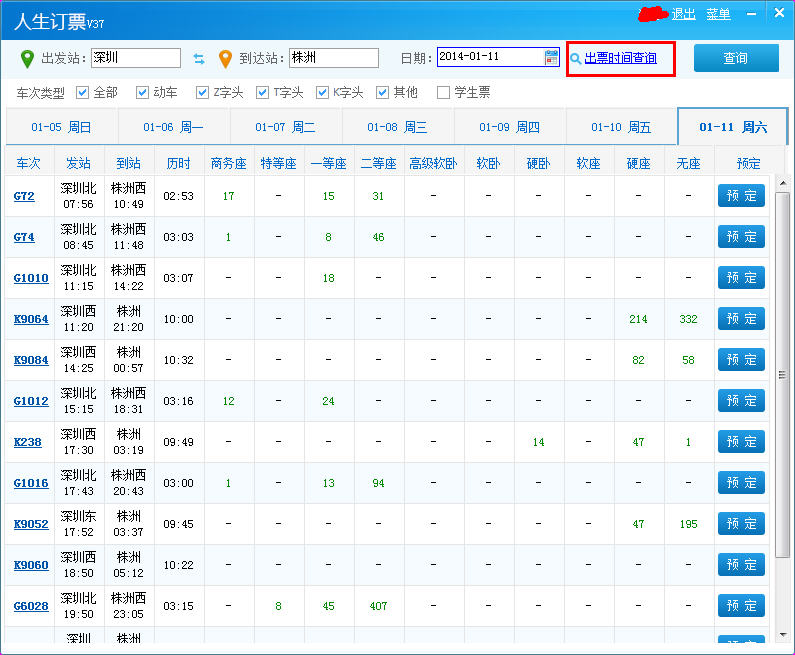This screenshot has height=655, width=795.
Task: Toggle the K字头 checkbox
Action: [322, 93]
